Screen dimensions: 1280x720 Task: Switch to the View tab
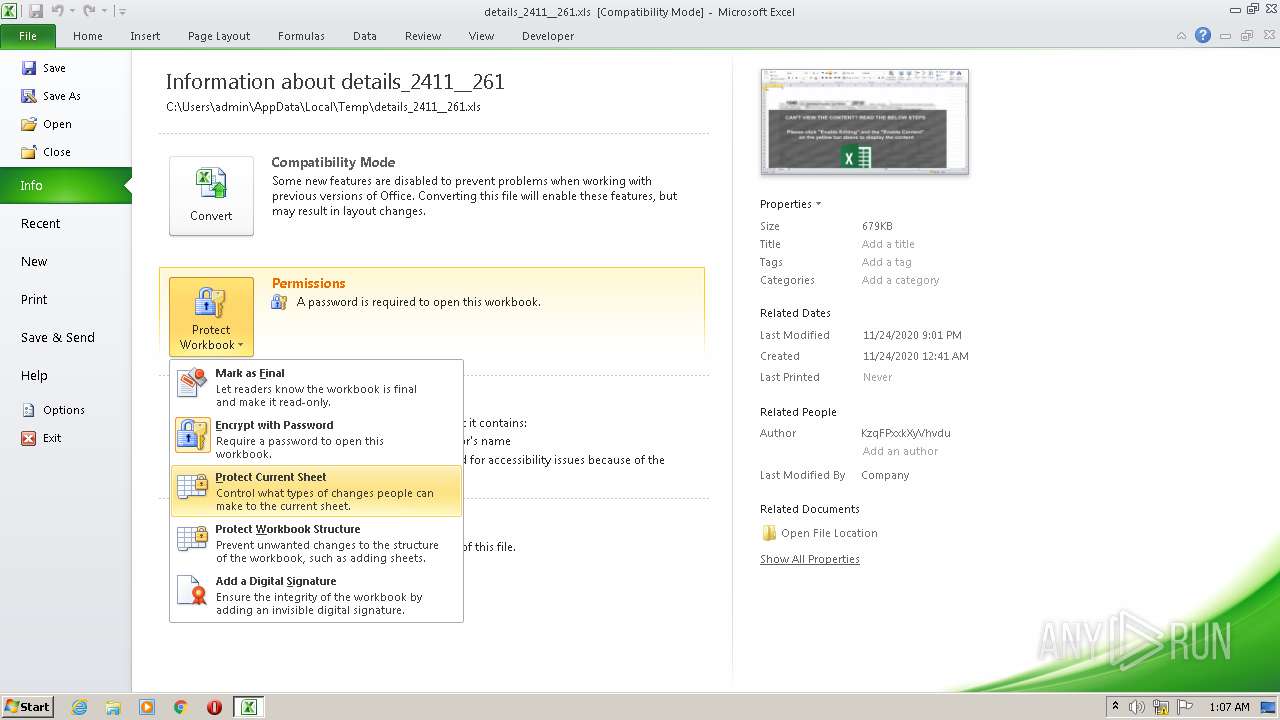tap(482, 36)
